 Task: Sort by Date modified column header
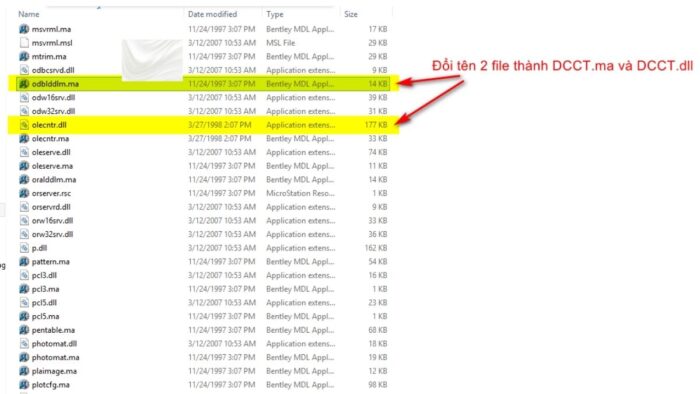[212, 14]
